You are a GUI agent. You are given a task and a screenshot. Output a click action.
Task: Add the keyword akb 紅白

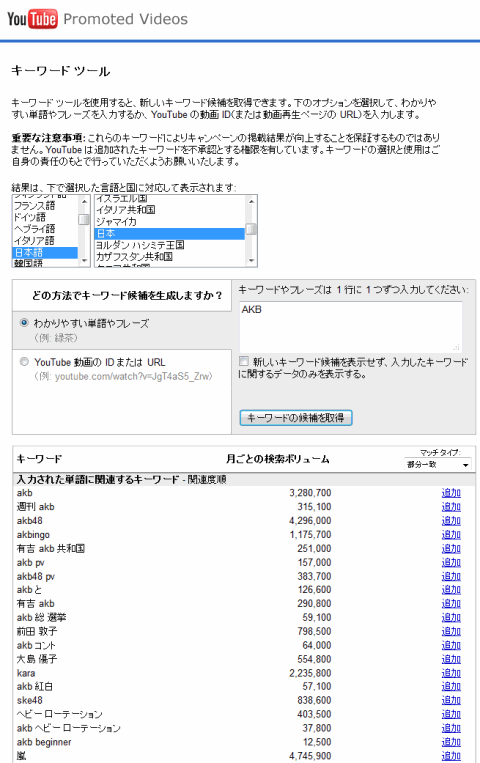pyautogui.click(x=451, y=687)
